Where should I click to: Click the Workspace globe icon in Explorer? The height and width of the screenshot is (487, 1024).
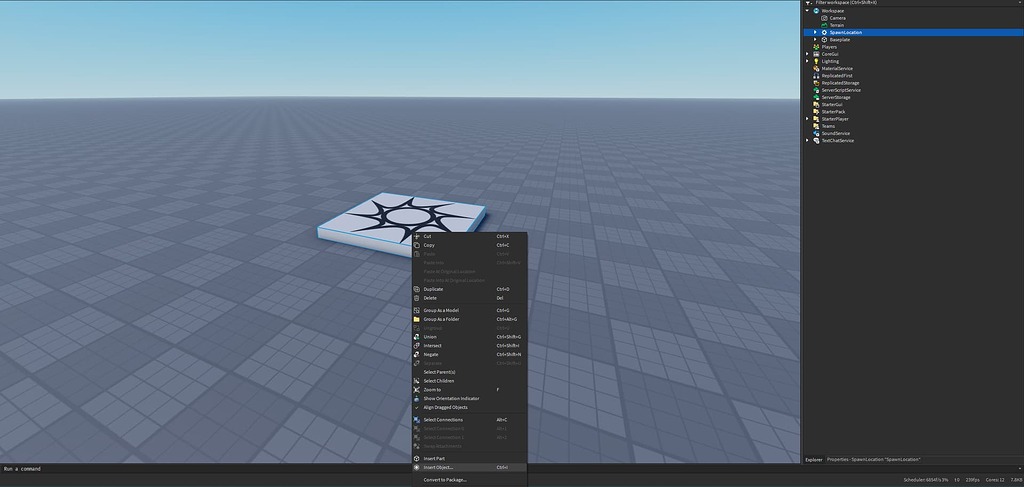pyautogui.click(x=816, y=11)
